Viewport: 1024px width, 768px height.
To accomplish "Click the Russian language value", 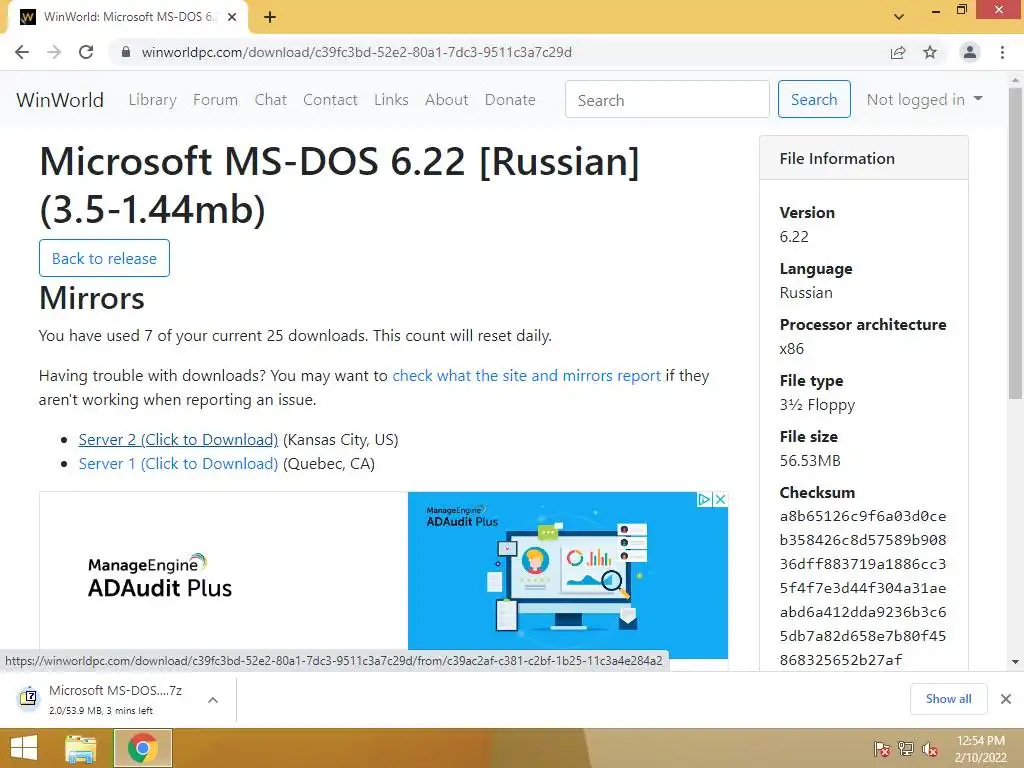I will [806, 293].
